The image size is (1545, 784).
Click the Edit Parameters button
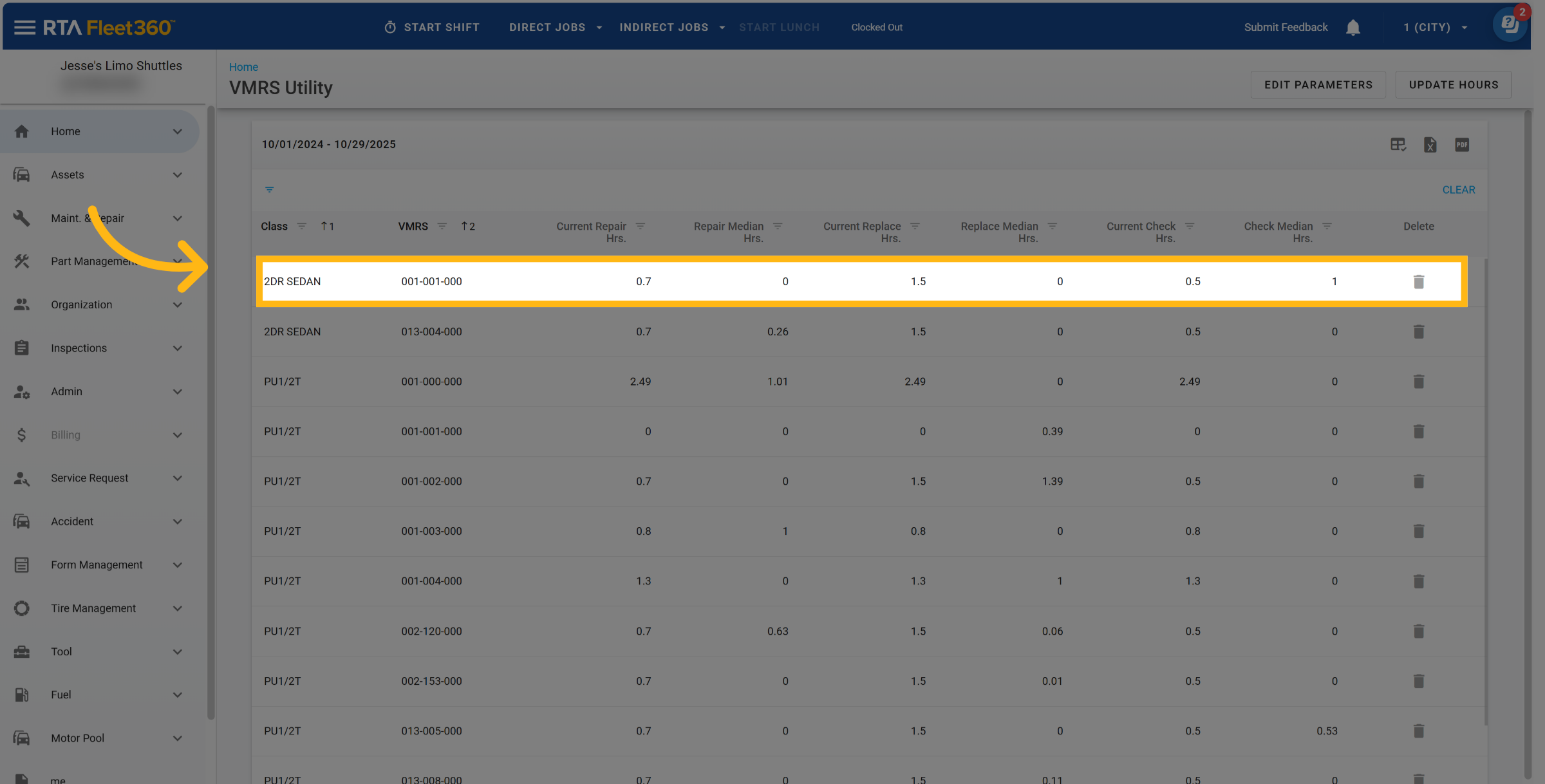point(1318,85)
